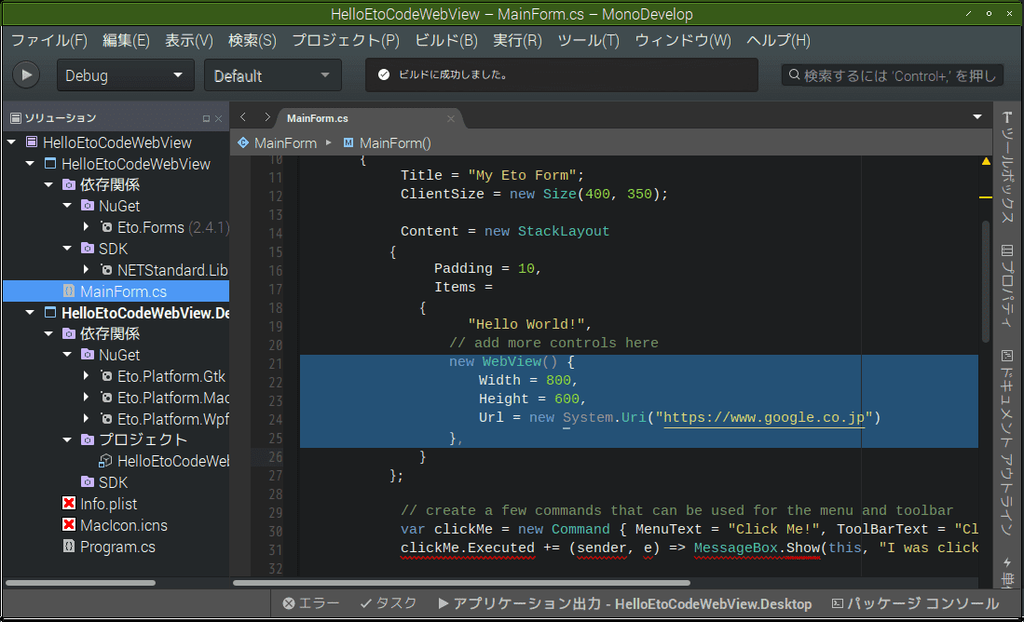Open the エラー pad at the bottom
Image resolution: width=1024 pixels, height=622 pixels.
point(311,603)
